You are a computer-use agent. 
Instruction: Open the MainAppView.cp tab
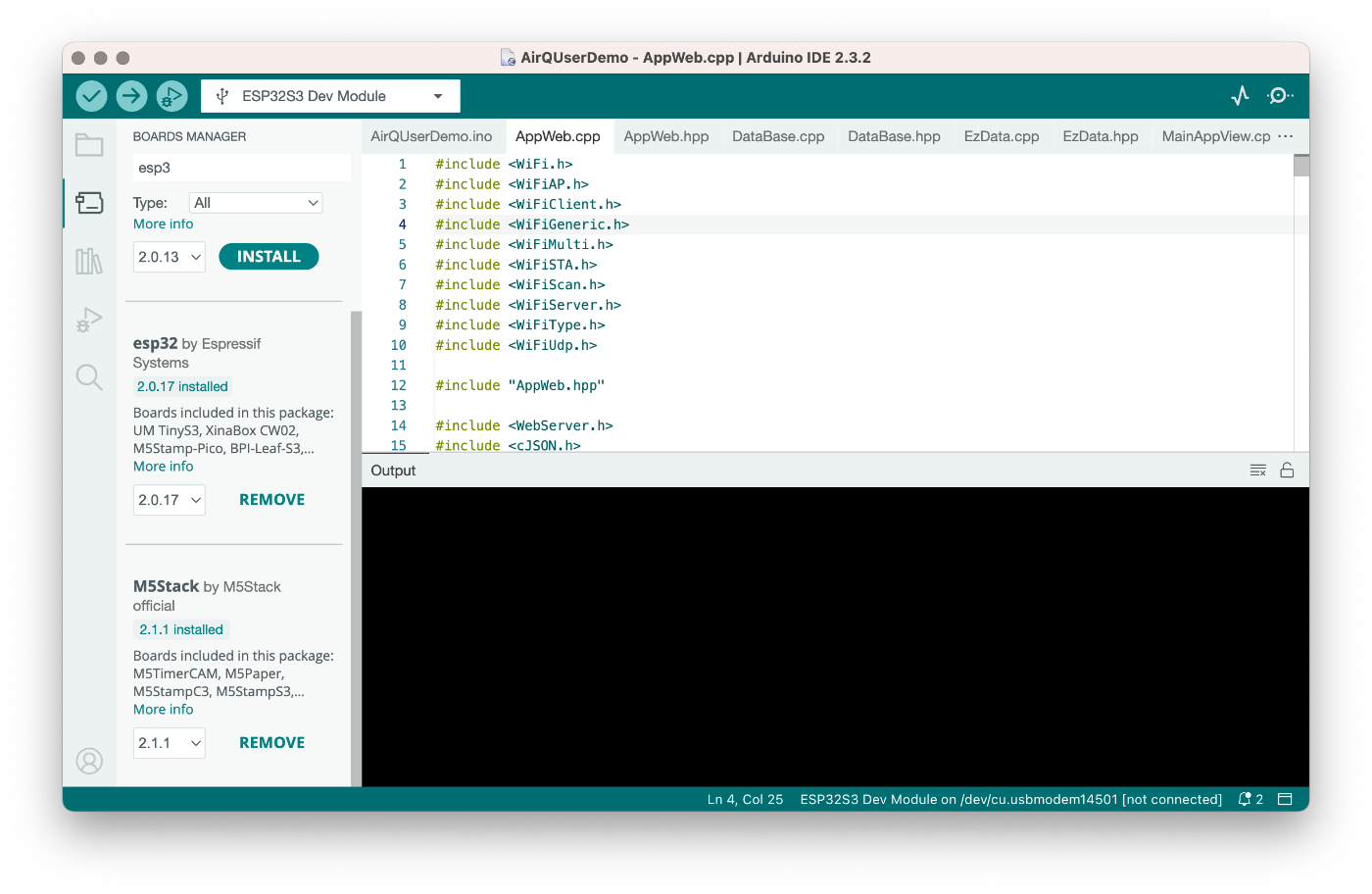pyautogui.click(x=1216, y=136)
